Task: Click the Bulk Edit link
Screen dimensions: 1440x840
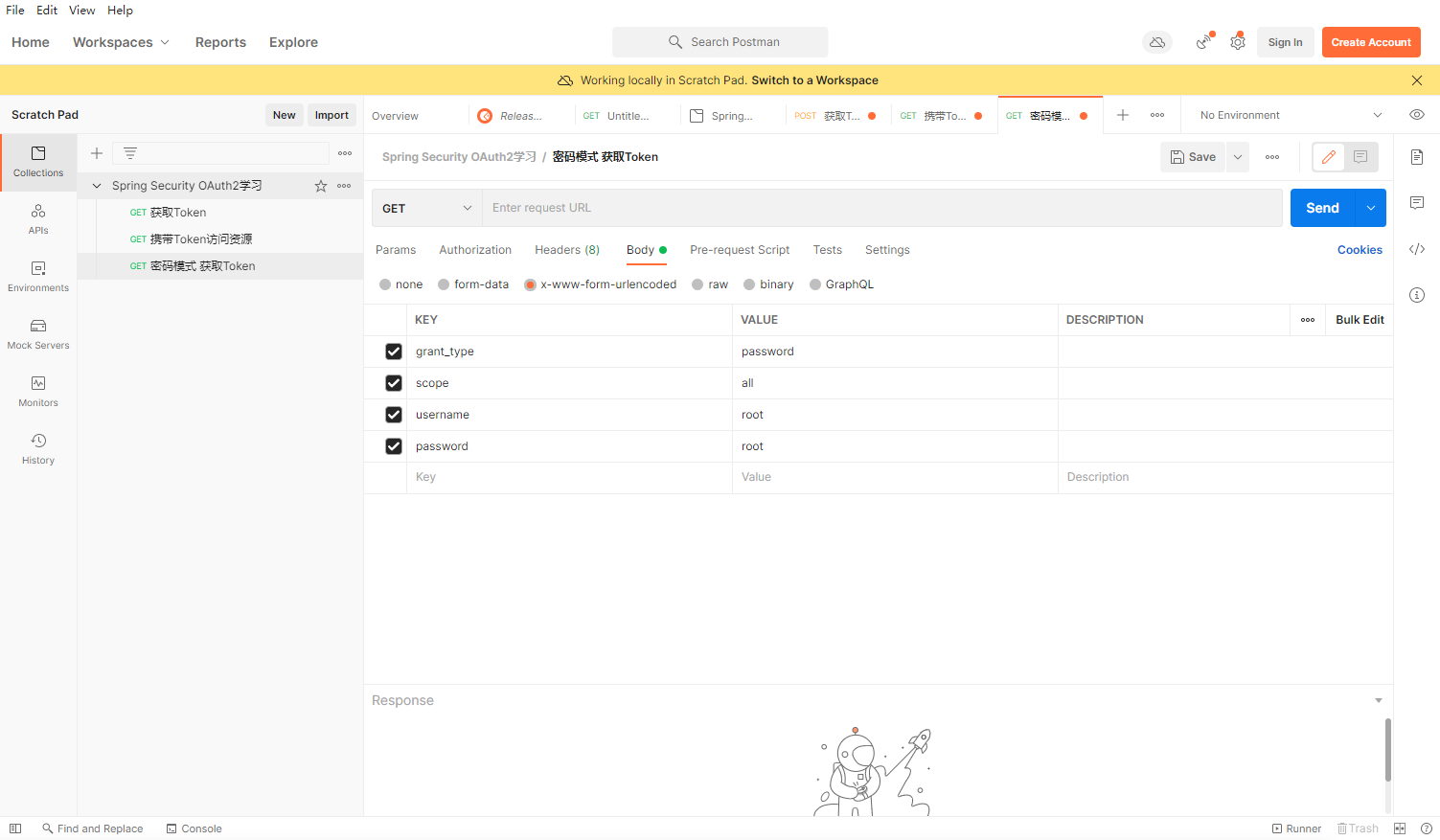Action: point(1360,320)
